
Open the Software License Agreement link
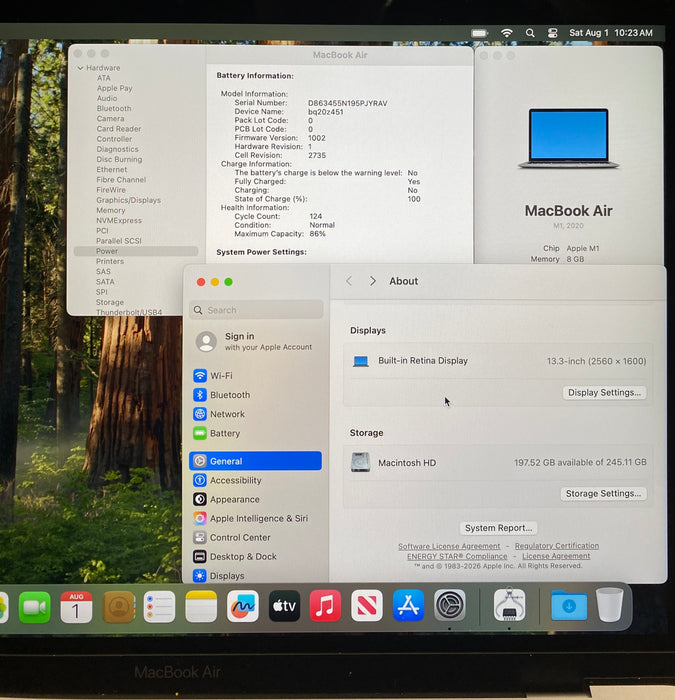click(x=449, y=546)
